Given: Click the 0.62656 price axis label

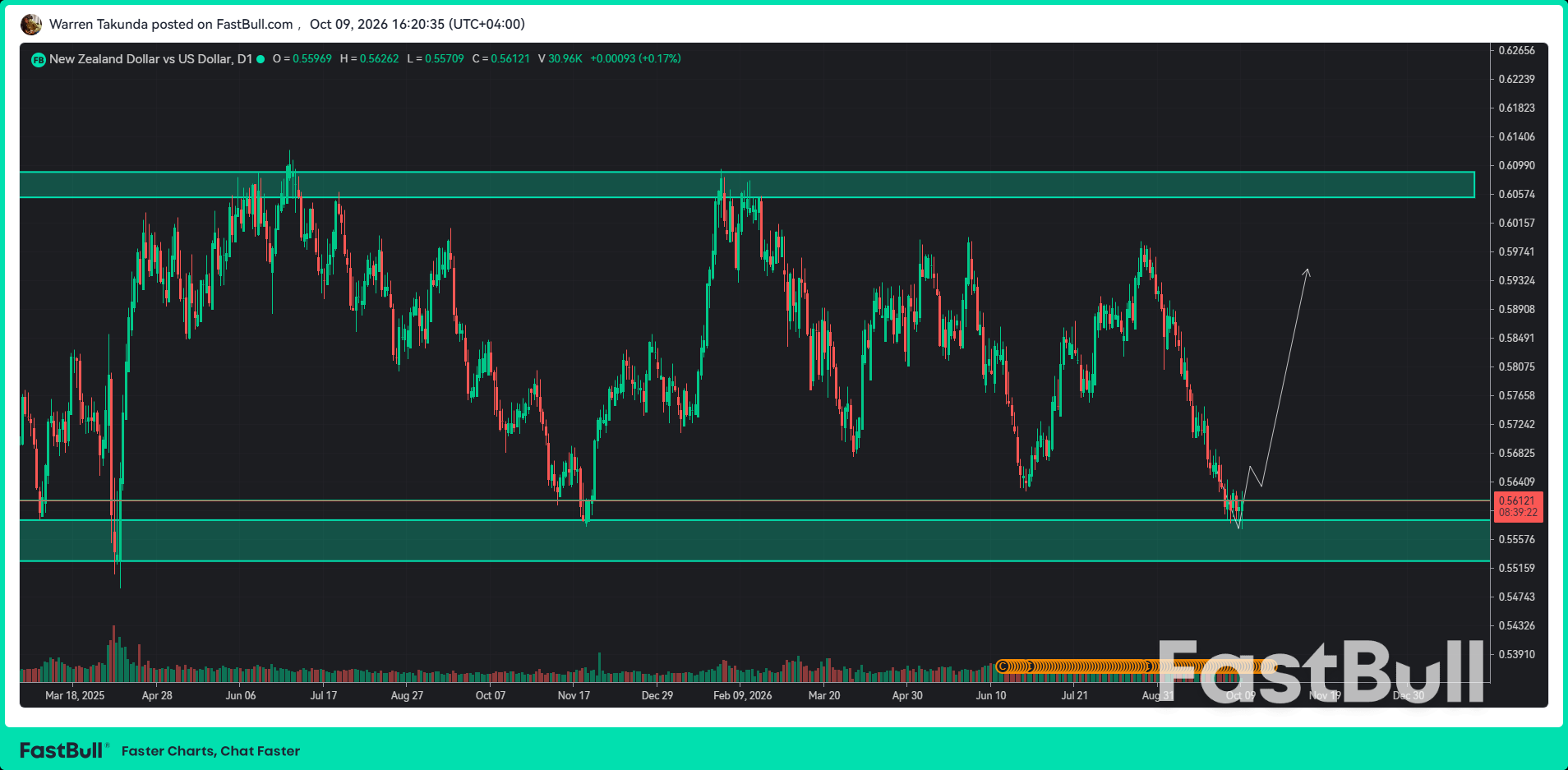Looking at the screenshot, I should click(x=1517, y=50).
